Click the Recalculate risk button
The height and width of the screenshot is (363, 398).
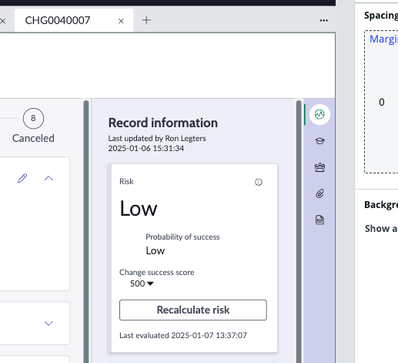point(193,310)
